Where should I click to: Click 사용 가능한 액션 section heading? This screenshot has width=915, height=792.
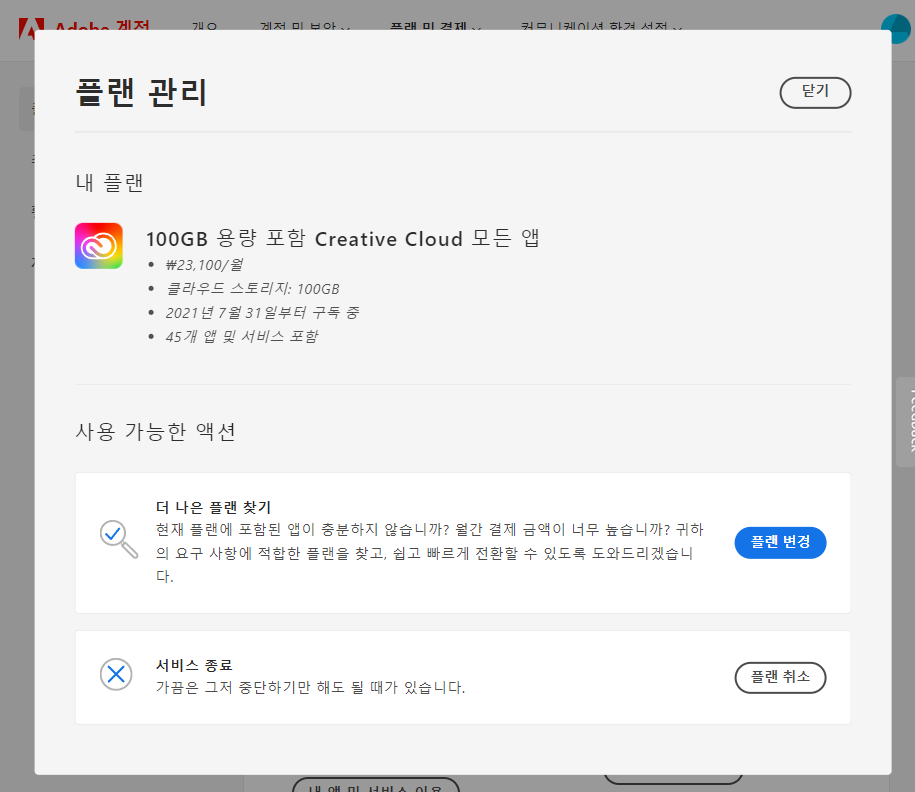pos(155,432)
